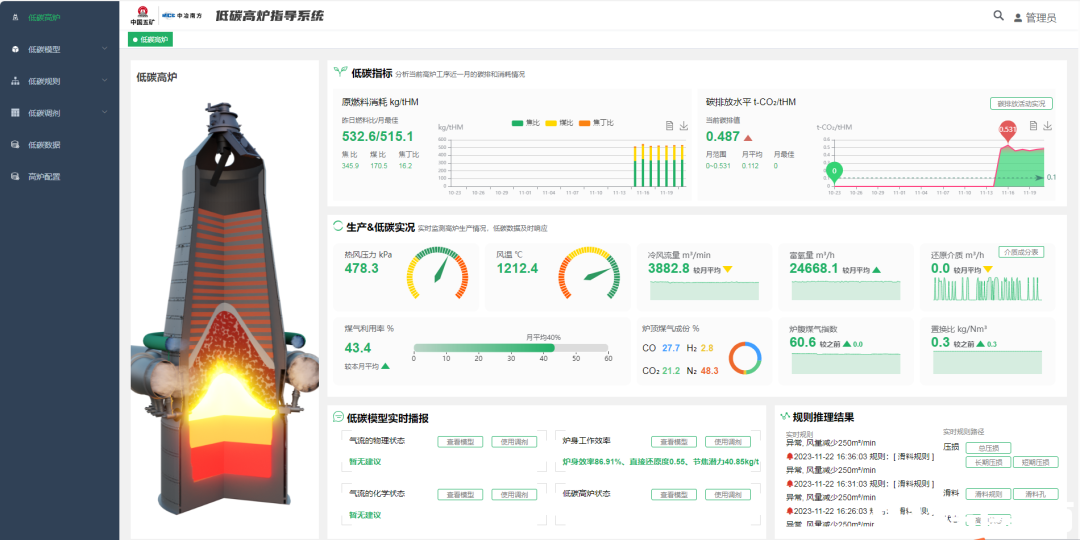The width and height of the screenshot is (1080, 540).
Task: Toggle the 煤比 legend series
Action: [560, 123]
